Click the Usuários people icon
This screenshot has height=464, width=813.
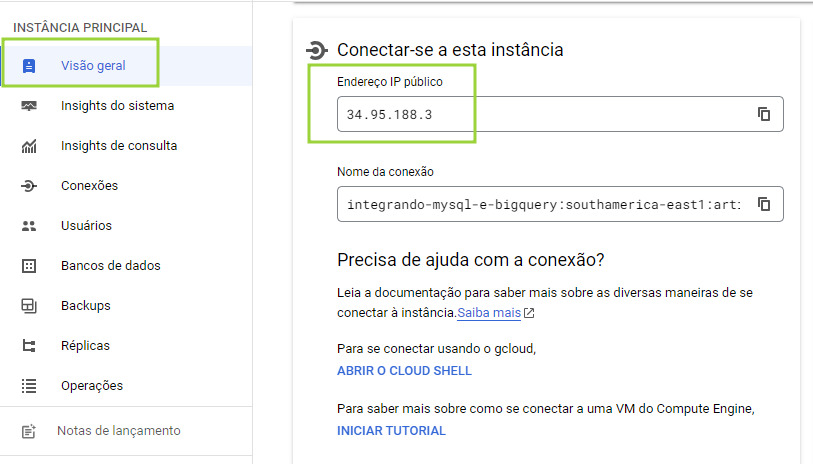(29, 226)
